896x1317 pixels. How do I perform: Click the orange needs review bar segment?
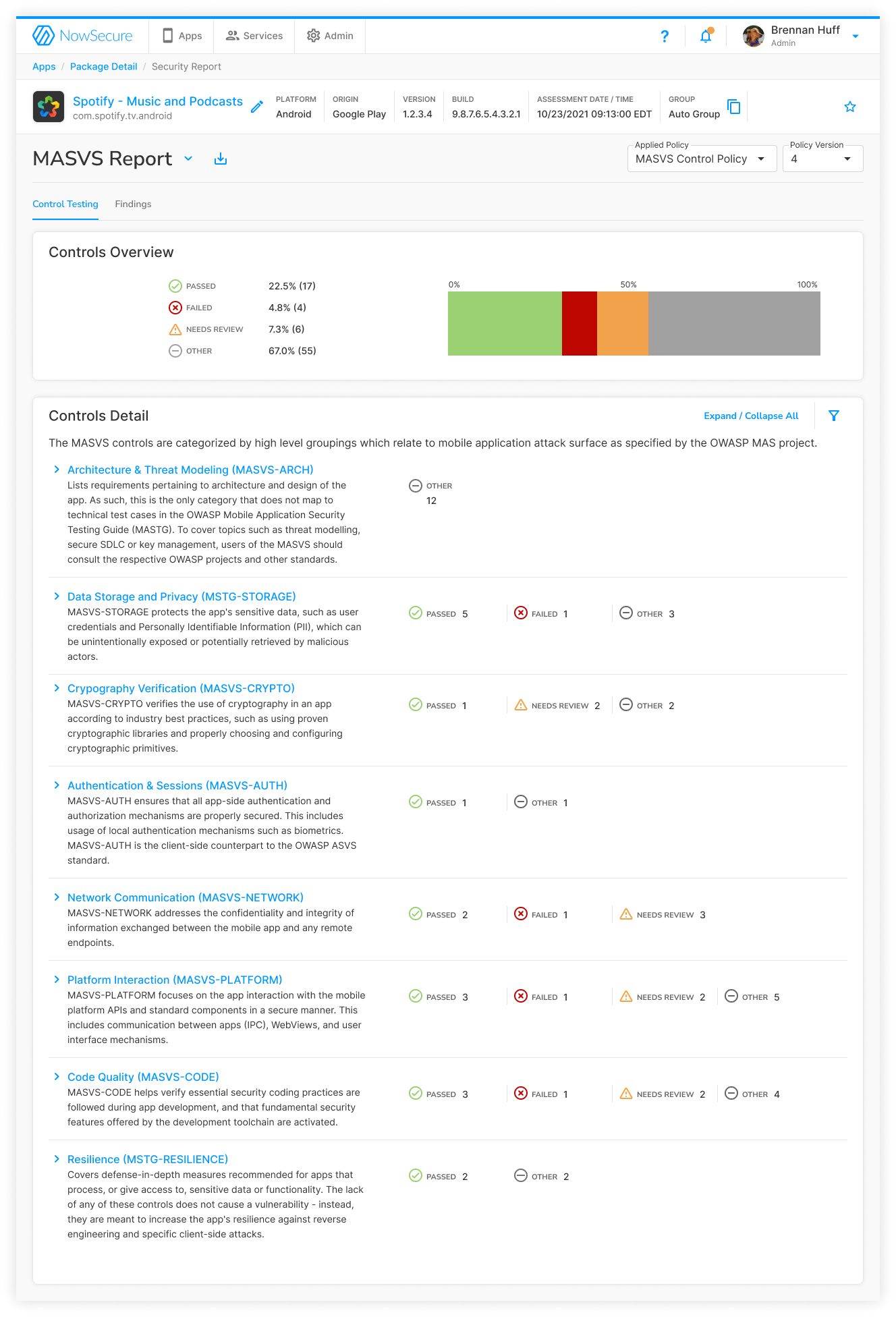pyautogui.click(x=623, y=323)
